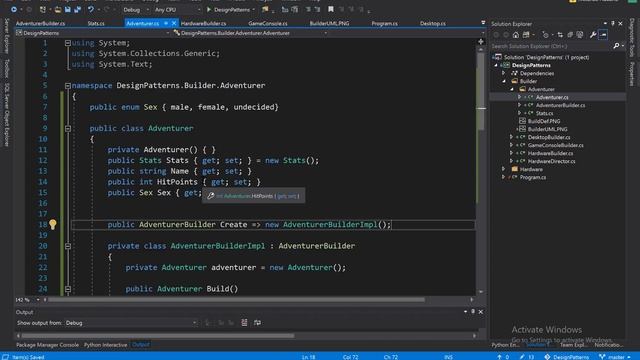This screenshot has width=640, height=360.
Task: Select BuilderUML.PNG in Solution Explorer
Action: (547, 129)
